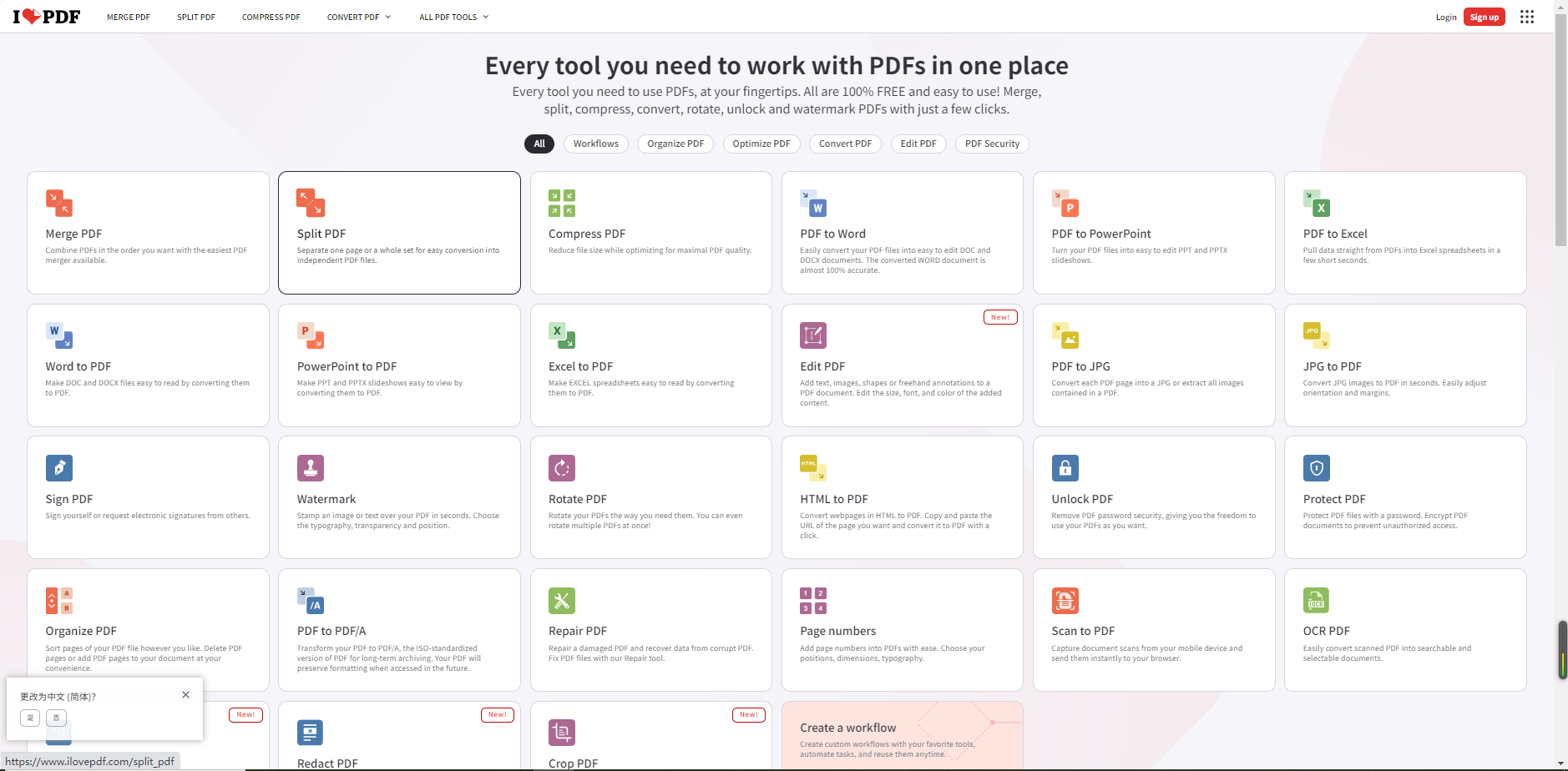1568x771 pixels.
Task: Select the Workflows filter tab
Action: pyautogui.click(x=596, y=144)
